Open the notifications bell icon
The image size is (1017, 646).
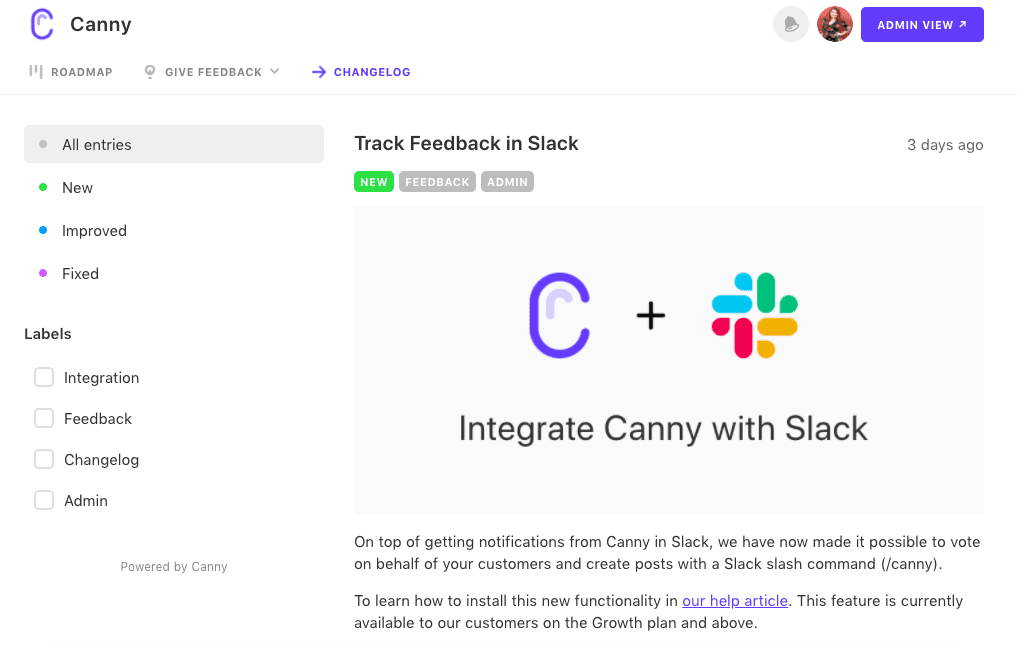(x=791, y=25)
